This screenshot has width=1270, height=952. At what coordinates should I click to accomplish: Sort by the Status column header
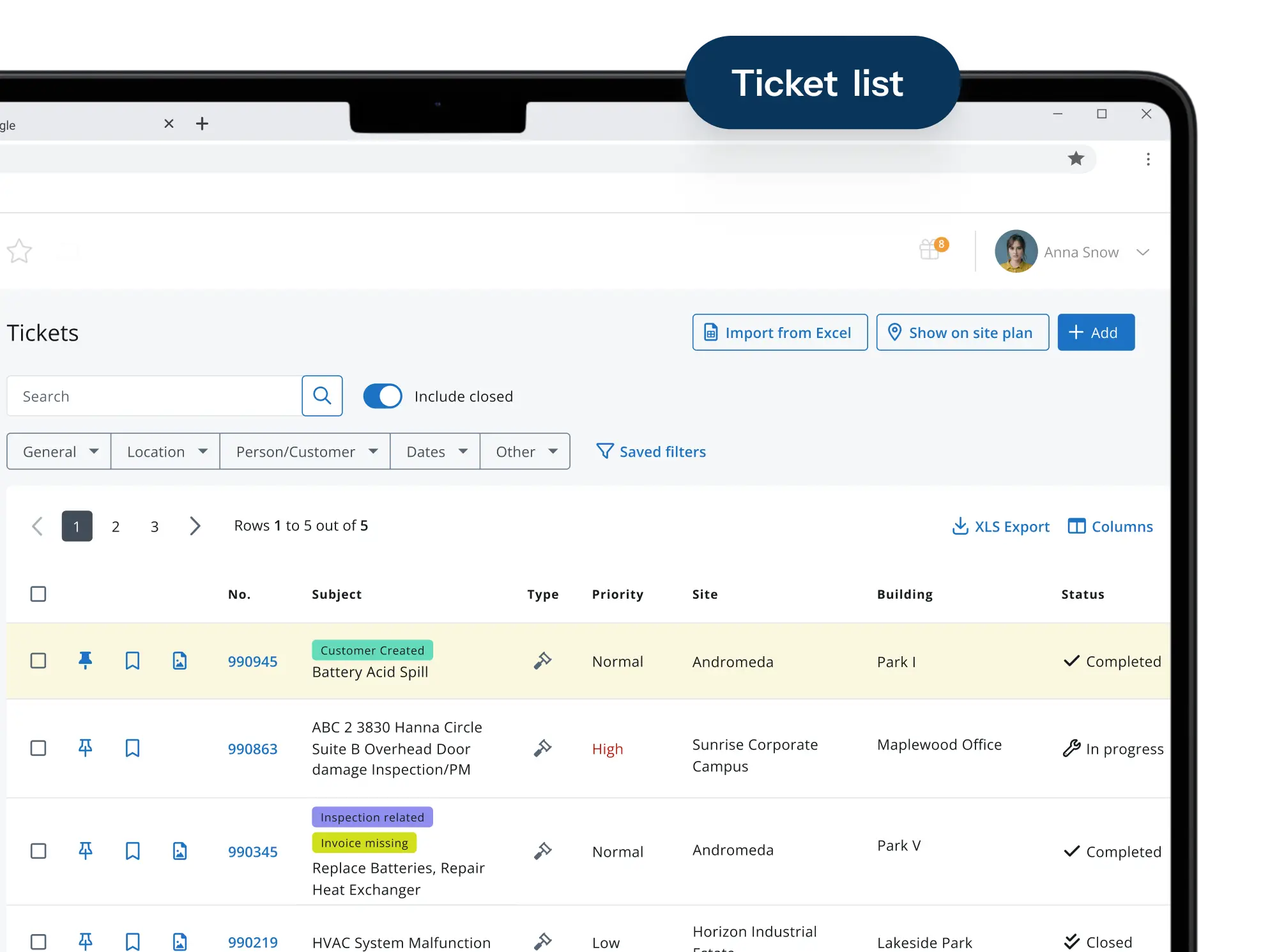click(1083, 594)
